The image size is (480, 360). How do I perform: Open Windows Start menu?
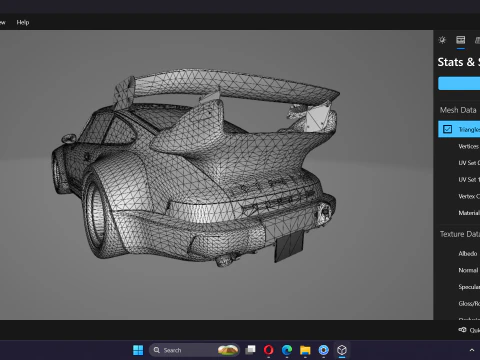138,350
